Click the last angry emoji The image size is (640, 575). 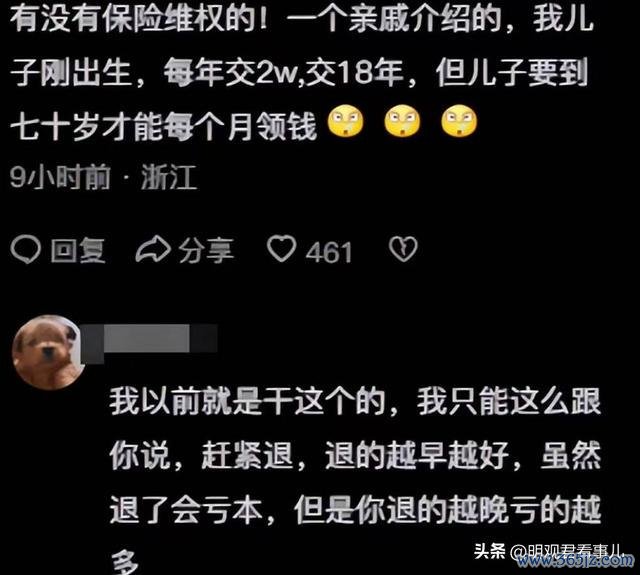click(459, 120)
